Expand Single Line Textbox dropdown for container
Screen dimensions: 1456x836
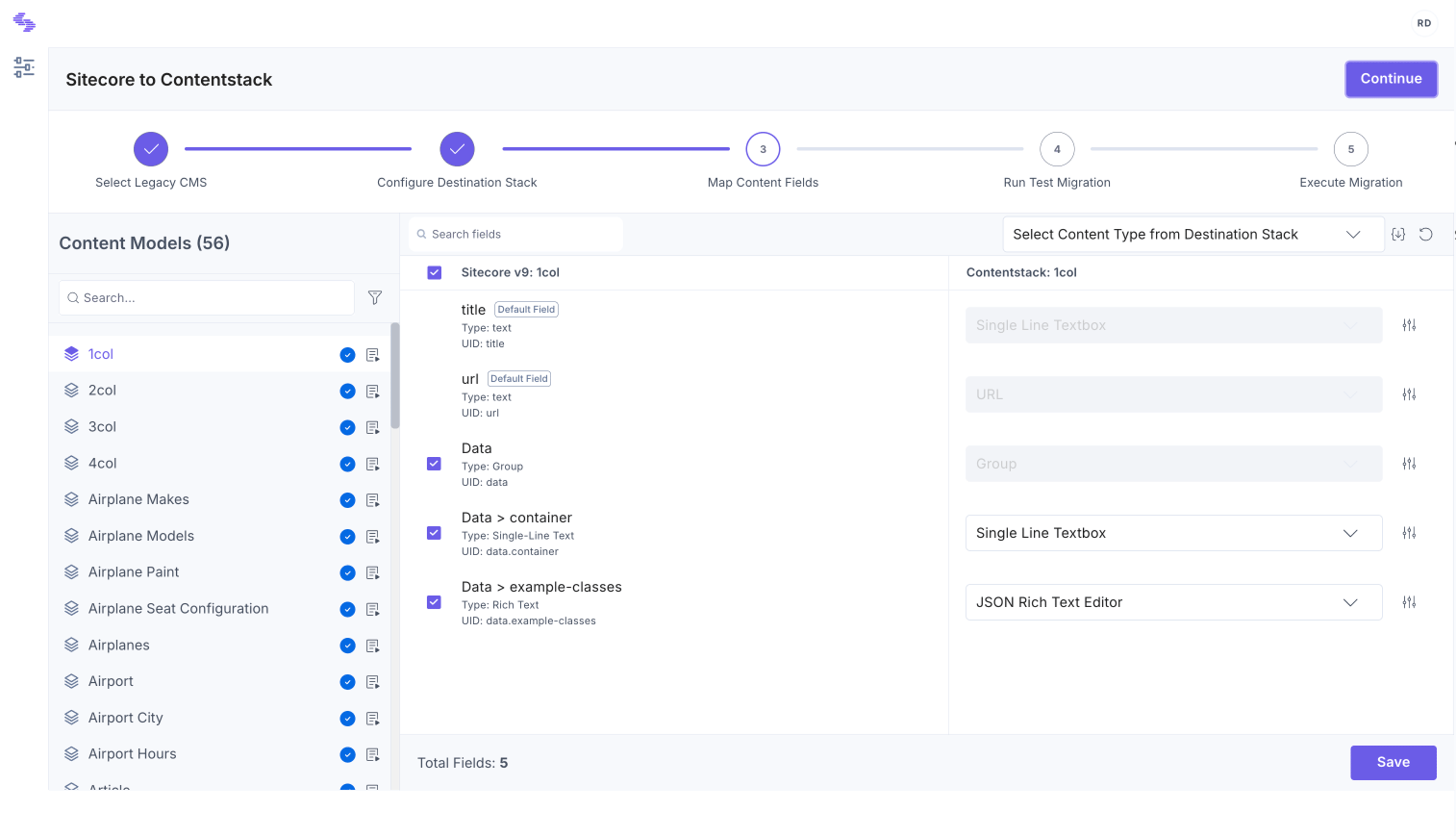tap(1174, 533)
